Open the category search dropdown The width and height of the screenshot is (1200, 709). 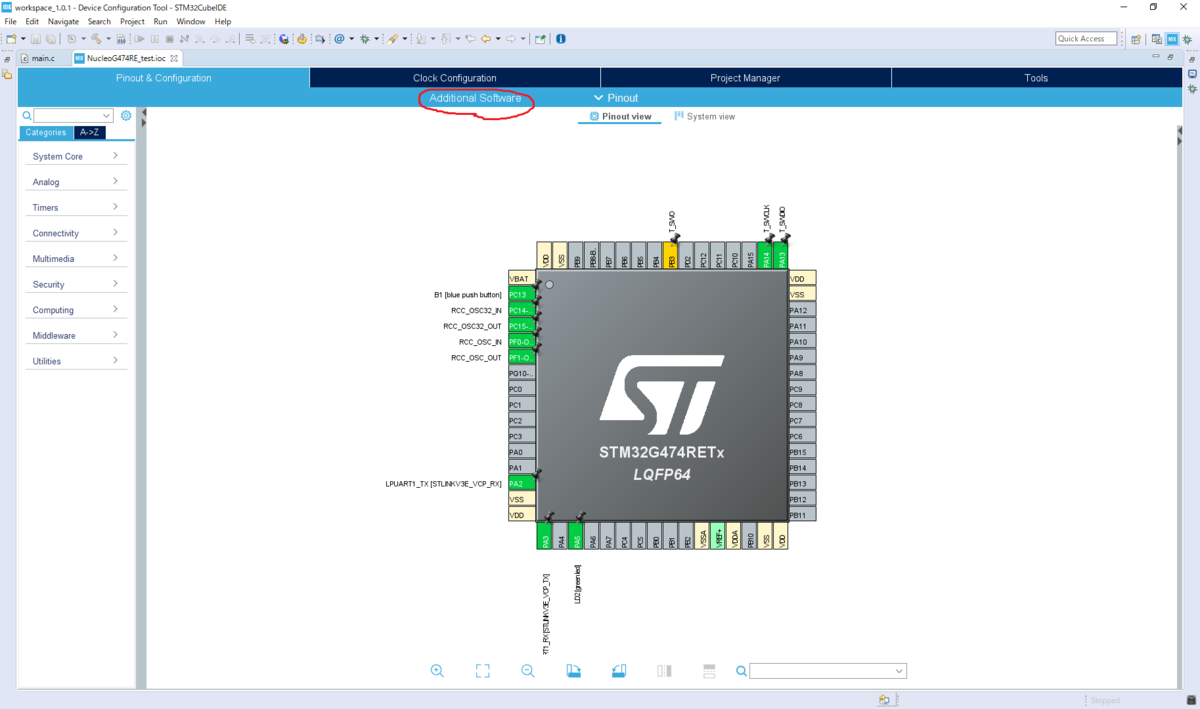tap(106, 116)
